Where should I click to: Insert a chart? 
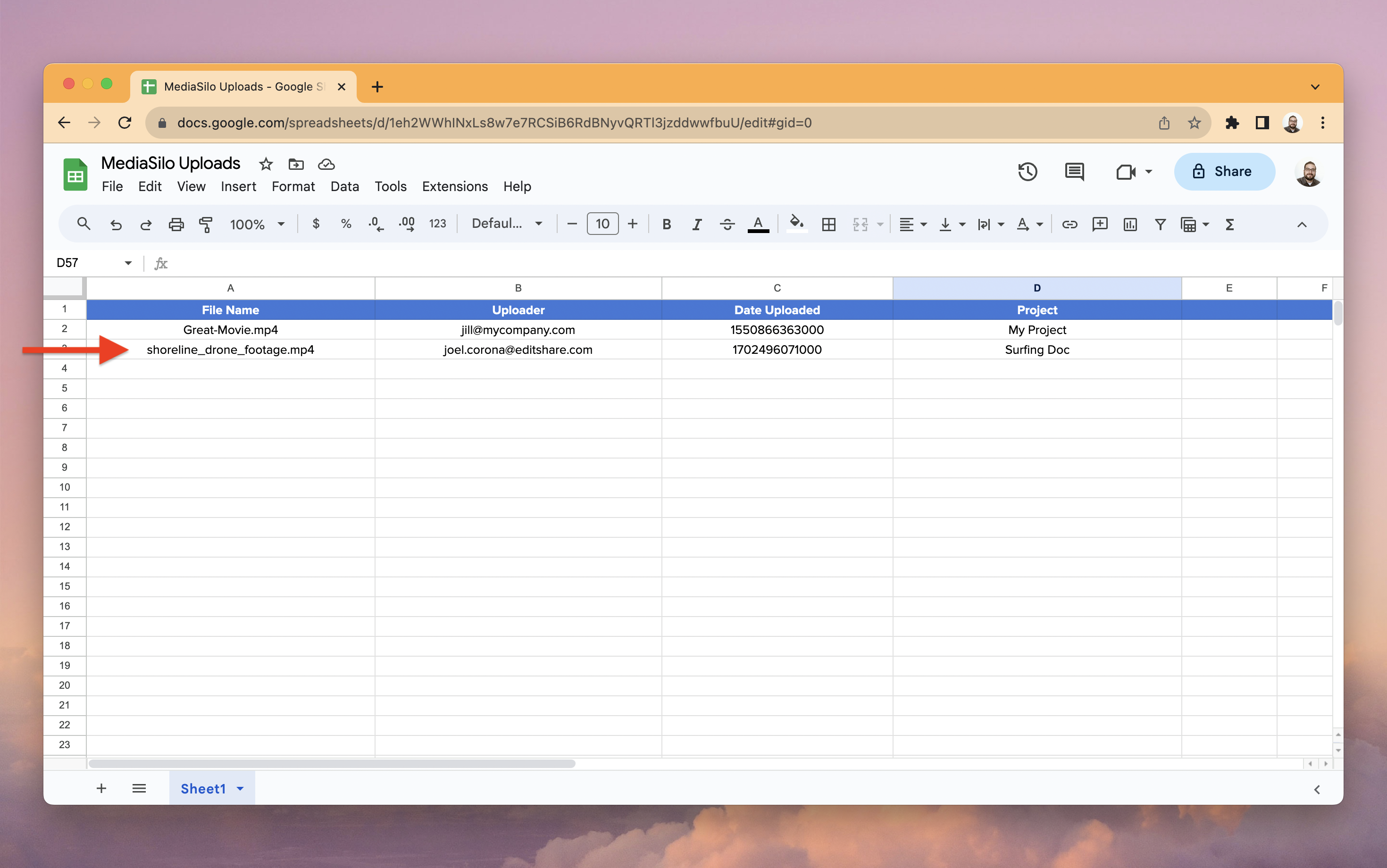(x=1130, y=225)
